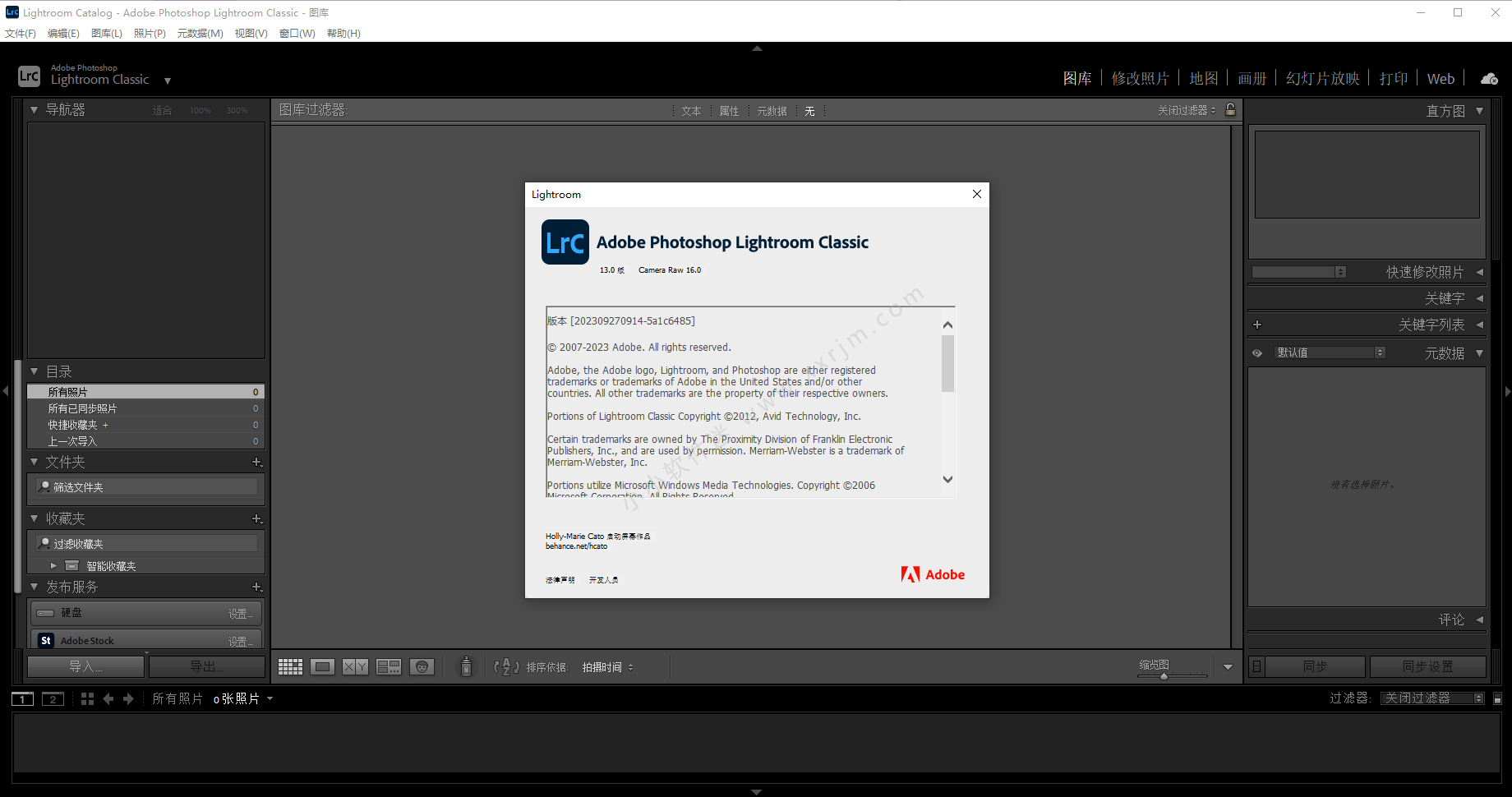Add publish service with plus icon
Screen dimensions: 1512x797
256,587
